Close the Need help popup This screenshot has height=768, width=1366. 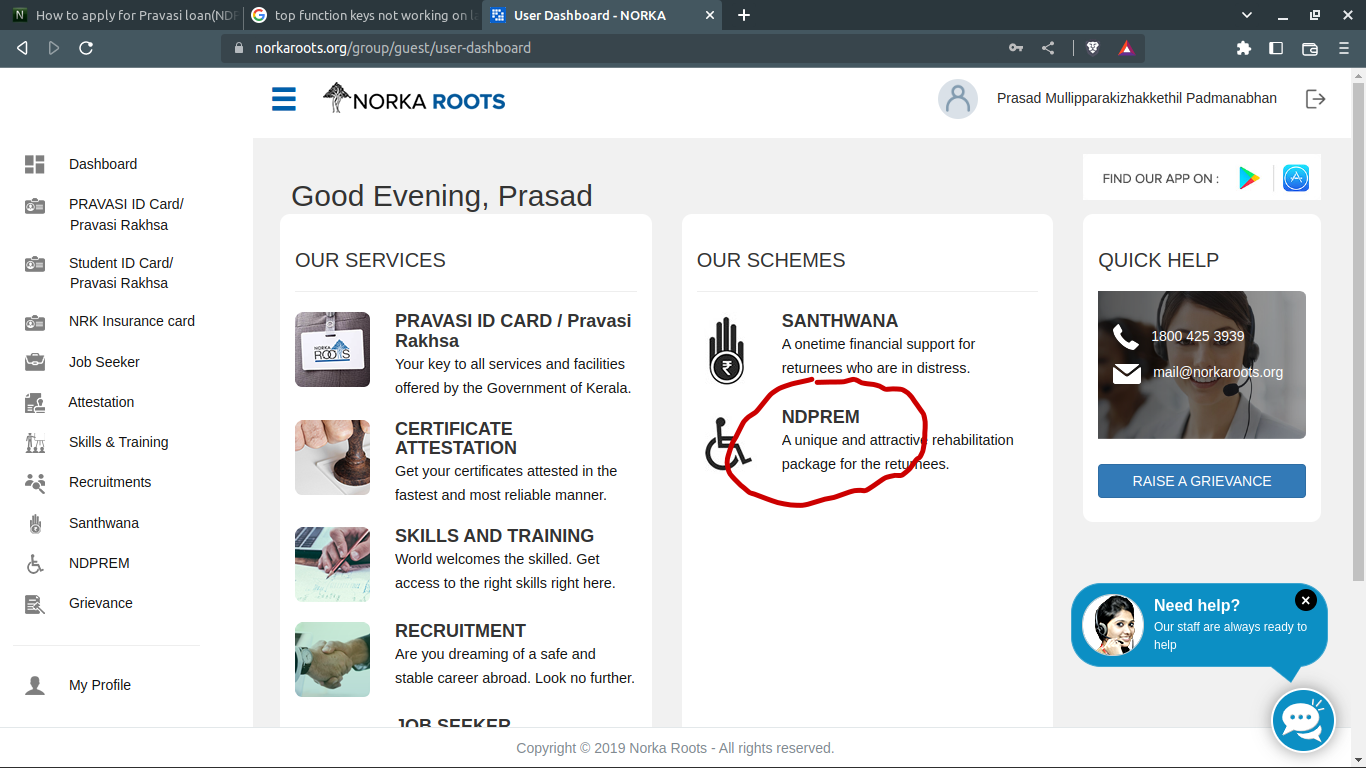tap(1305, 600)
